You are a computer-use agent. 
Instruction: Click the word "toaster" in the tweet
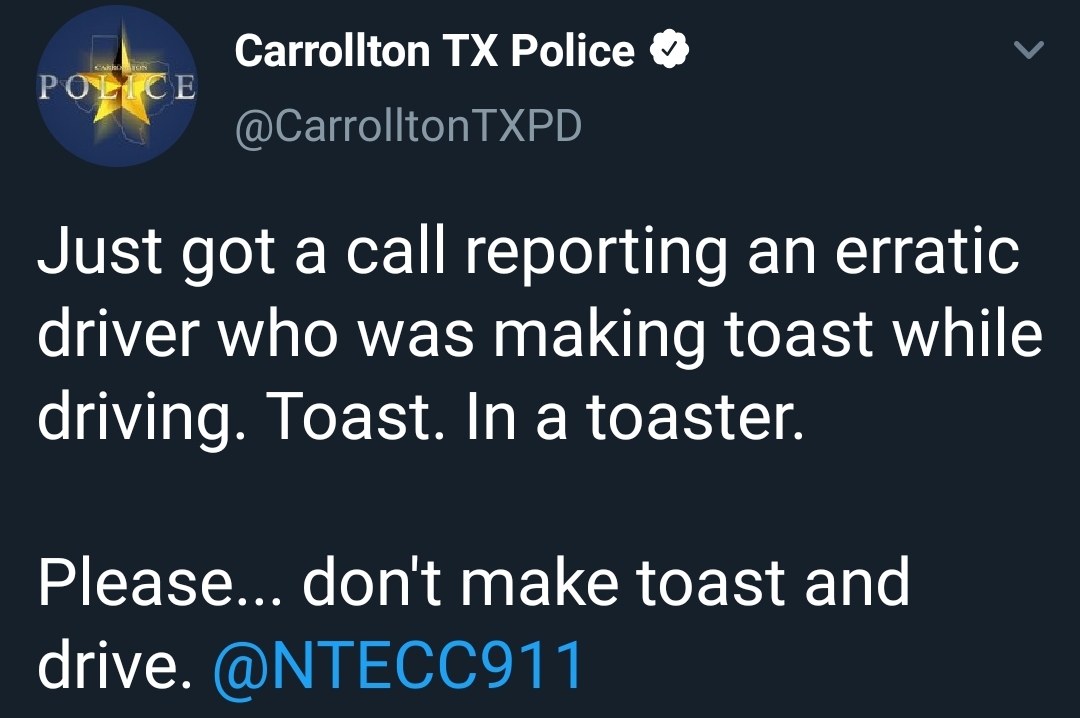(694, 418)
